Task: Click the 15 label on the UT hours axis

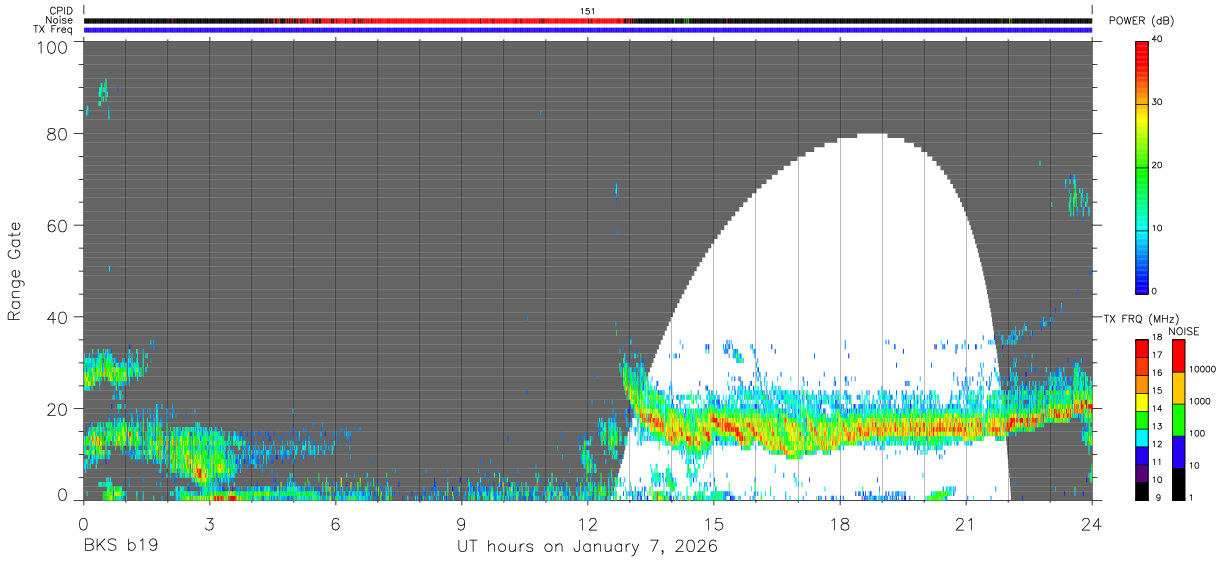Action: (714, 525)
